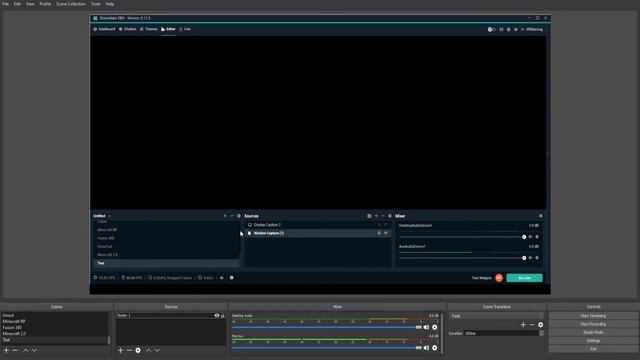Screen dimensions: 640x360
Task: Open source properties gear in Streamlabs Sources
Action: pos(390,216)
